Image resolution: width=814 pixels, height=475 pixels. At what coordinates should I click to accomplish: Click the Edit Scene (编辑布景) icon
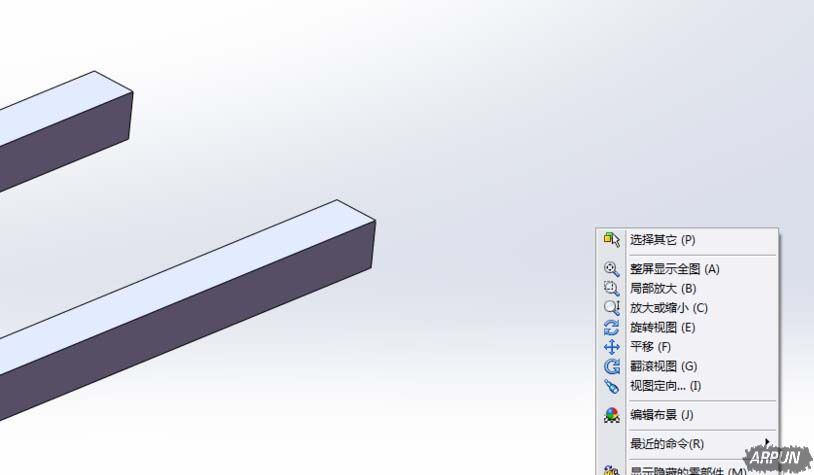[612, 415]
